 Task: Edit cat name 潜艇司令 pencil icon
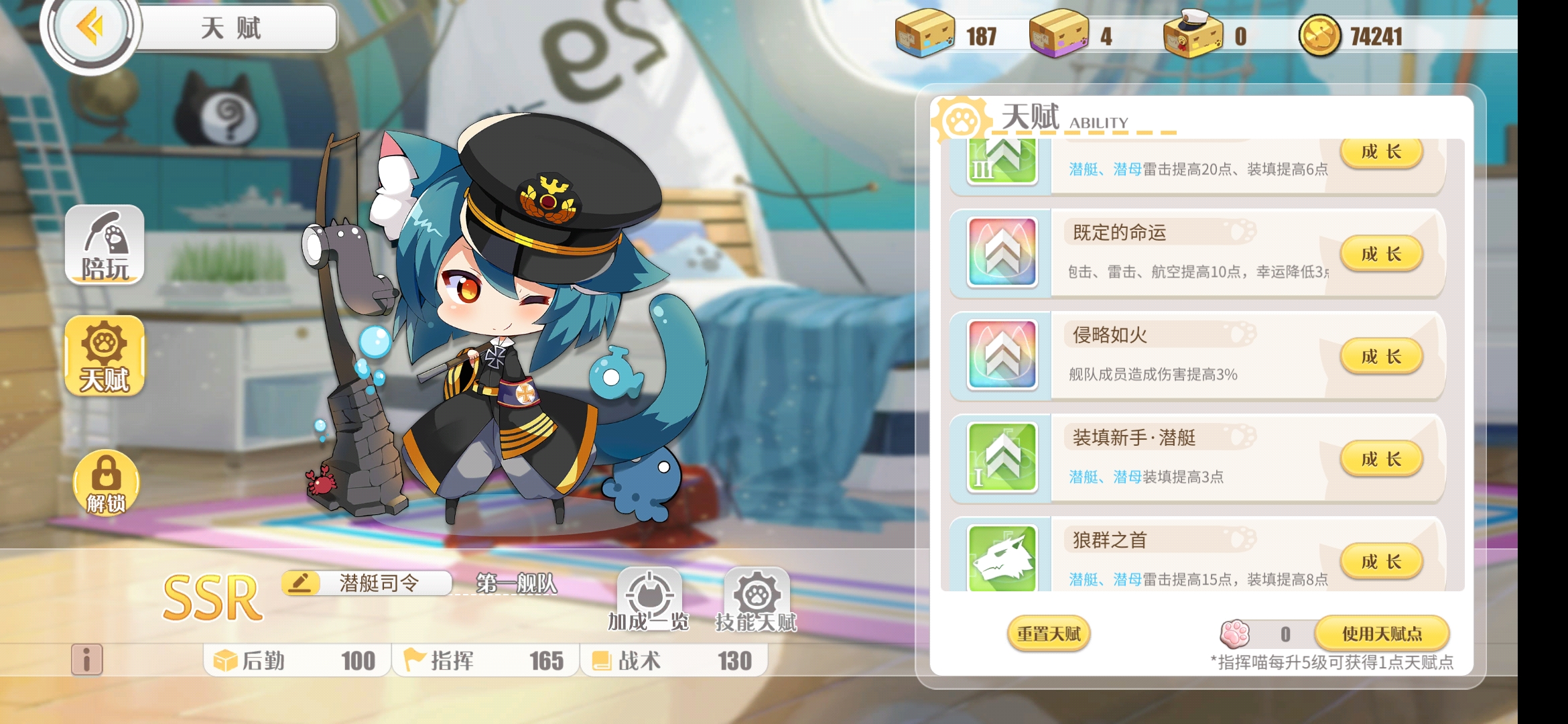click(301, 583)
